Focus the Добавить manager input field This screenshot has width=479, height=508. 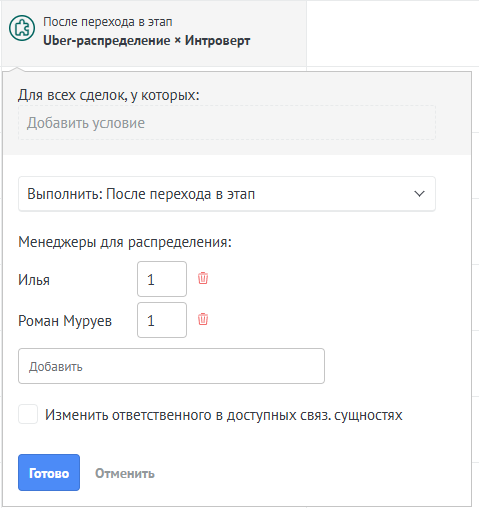171,366
